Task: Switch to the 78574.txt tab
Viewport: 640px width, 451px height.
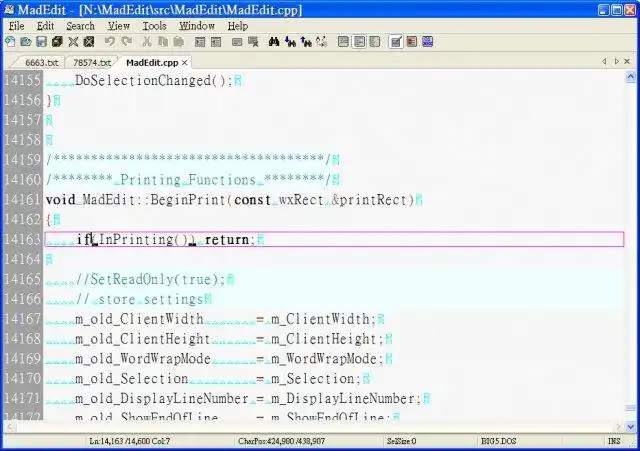Action: click(x=92, y=63)
